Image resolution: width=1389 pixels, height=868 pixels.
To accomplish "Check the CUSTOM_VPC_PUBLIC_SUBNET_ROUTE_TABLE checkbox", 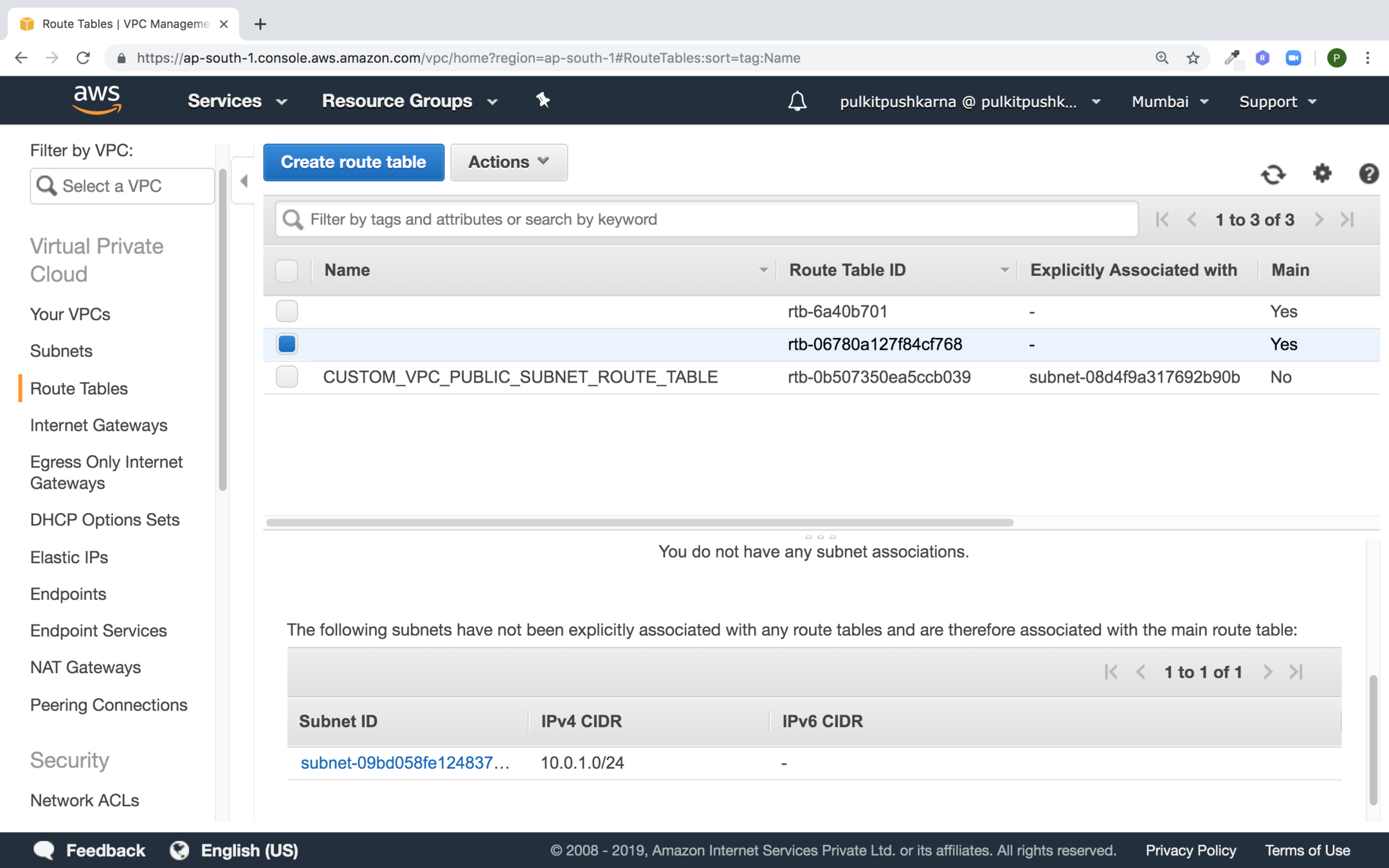I will tap(287, 377).
